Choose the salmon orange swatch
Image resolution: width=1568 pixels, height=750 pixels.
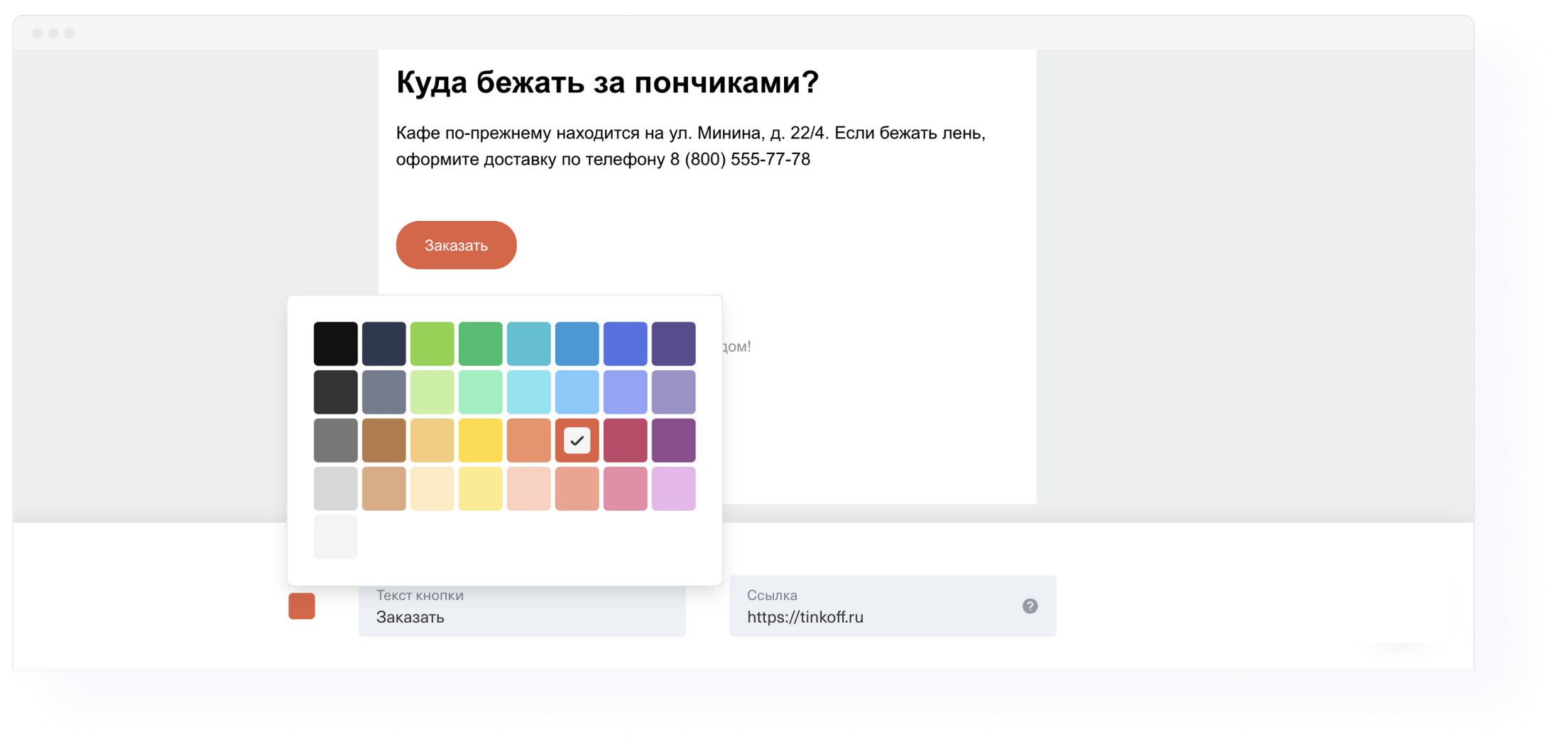point(529,440)
